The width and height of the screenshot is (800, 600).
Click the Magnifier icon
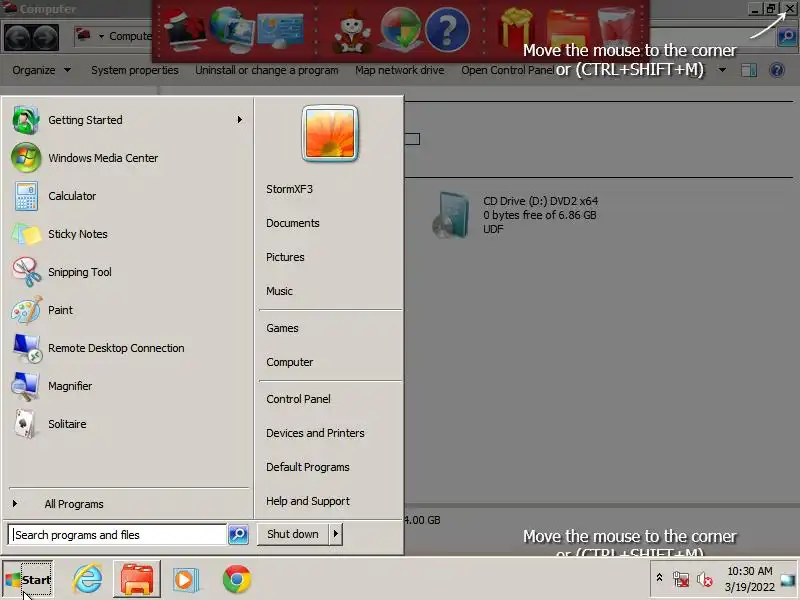pyautogui.click(x=26, y=386)
